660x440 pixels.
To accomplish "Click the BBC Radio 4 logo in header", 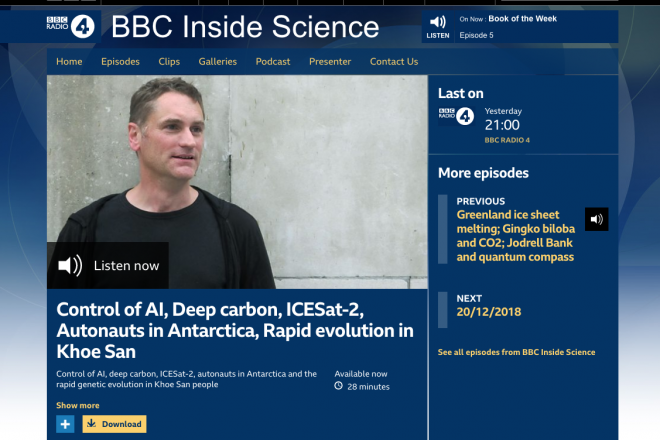I will click(x=70, y=26).
